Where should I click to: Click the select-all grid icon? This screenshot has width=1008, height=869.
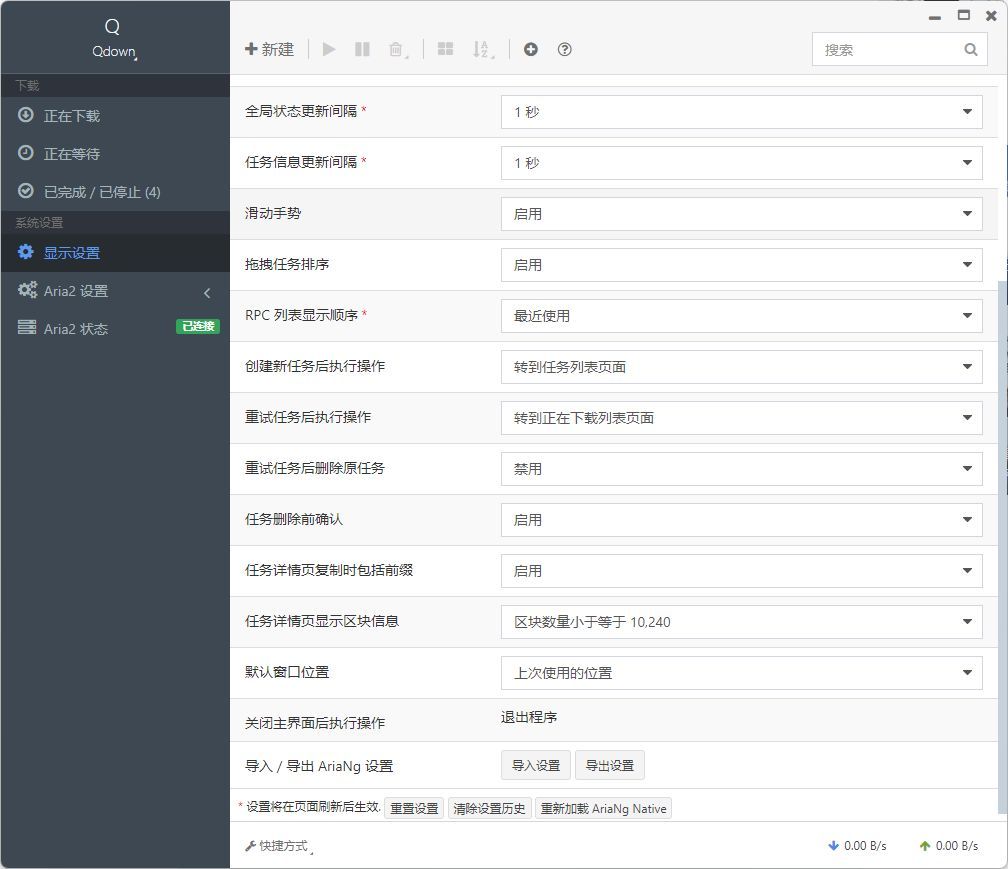click(445, 48)
